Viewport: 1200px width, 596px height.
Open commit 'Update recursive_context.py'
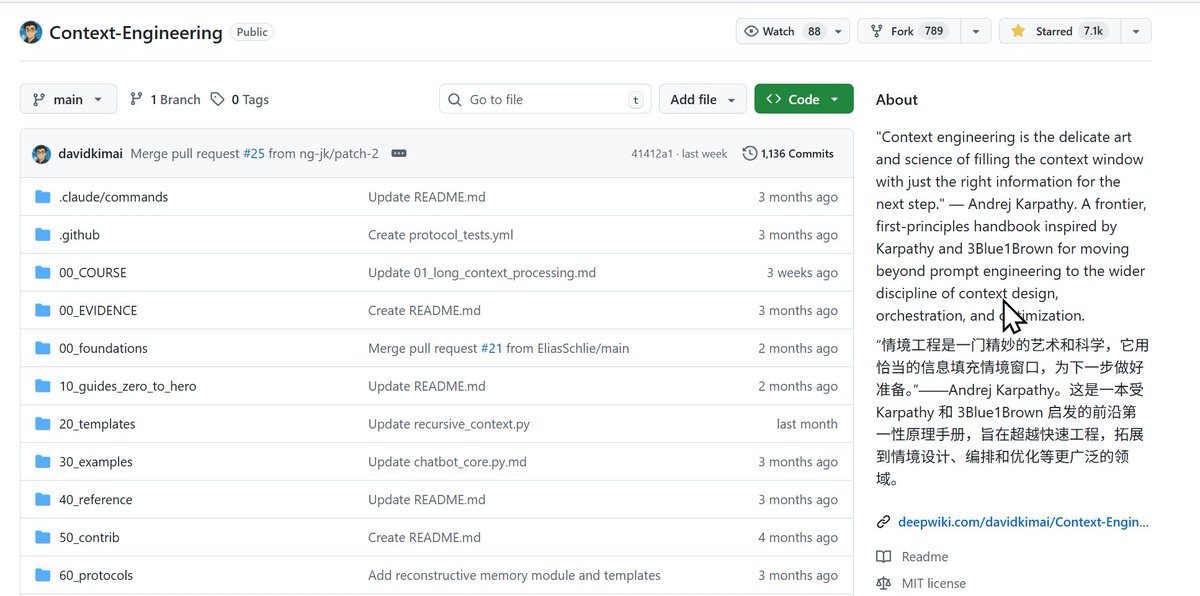click(x=449, y=424)
